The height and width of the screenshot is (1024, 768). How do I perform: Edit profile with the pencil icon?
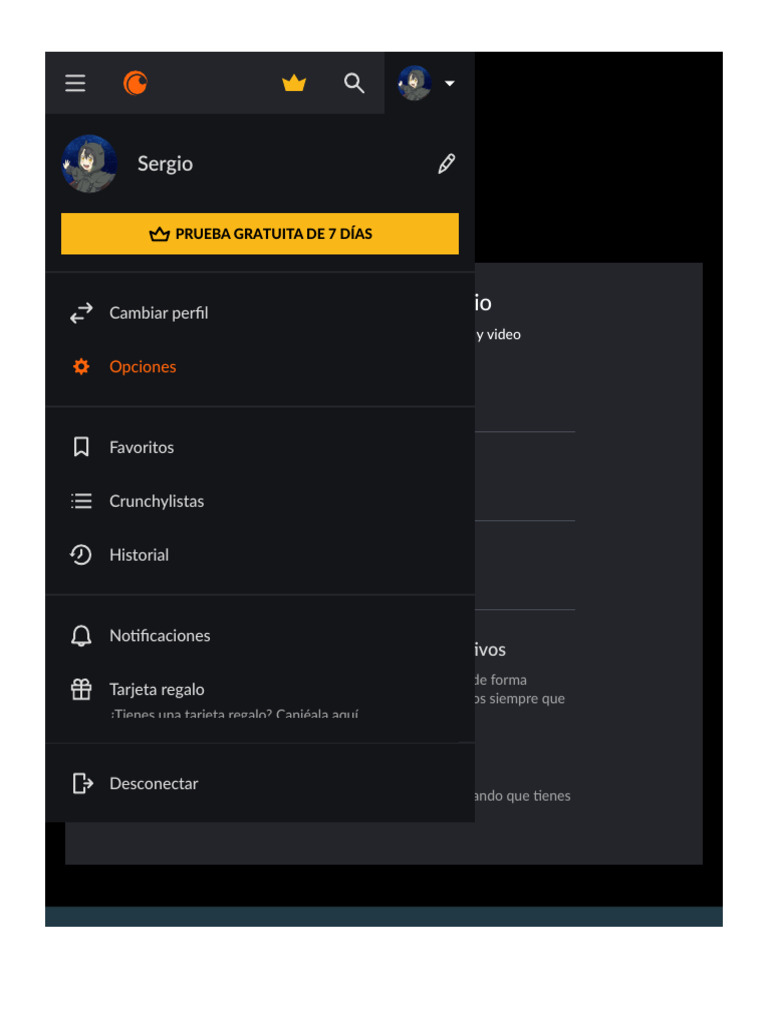click(446, 164)
